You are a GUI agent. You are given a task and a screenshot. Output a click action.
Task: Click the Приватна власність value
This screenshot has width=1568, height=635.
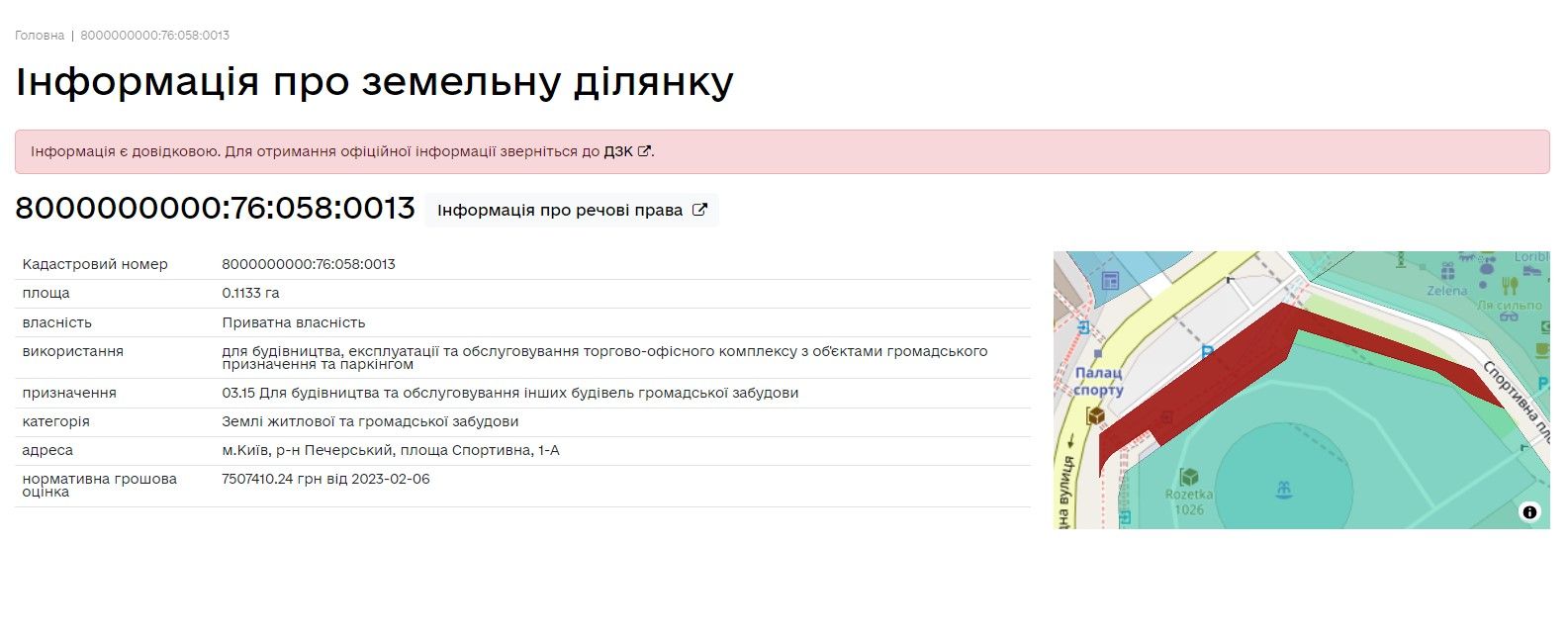(294, 322)
